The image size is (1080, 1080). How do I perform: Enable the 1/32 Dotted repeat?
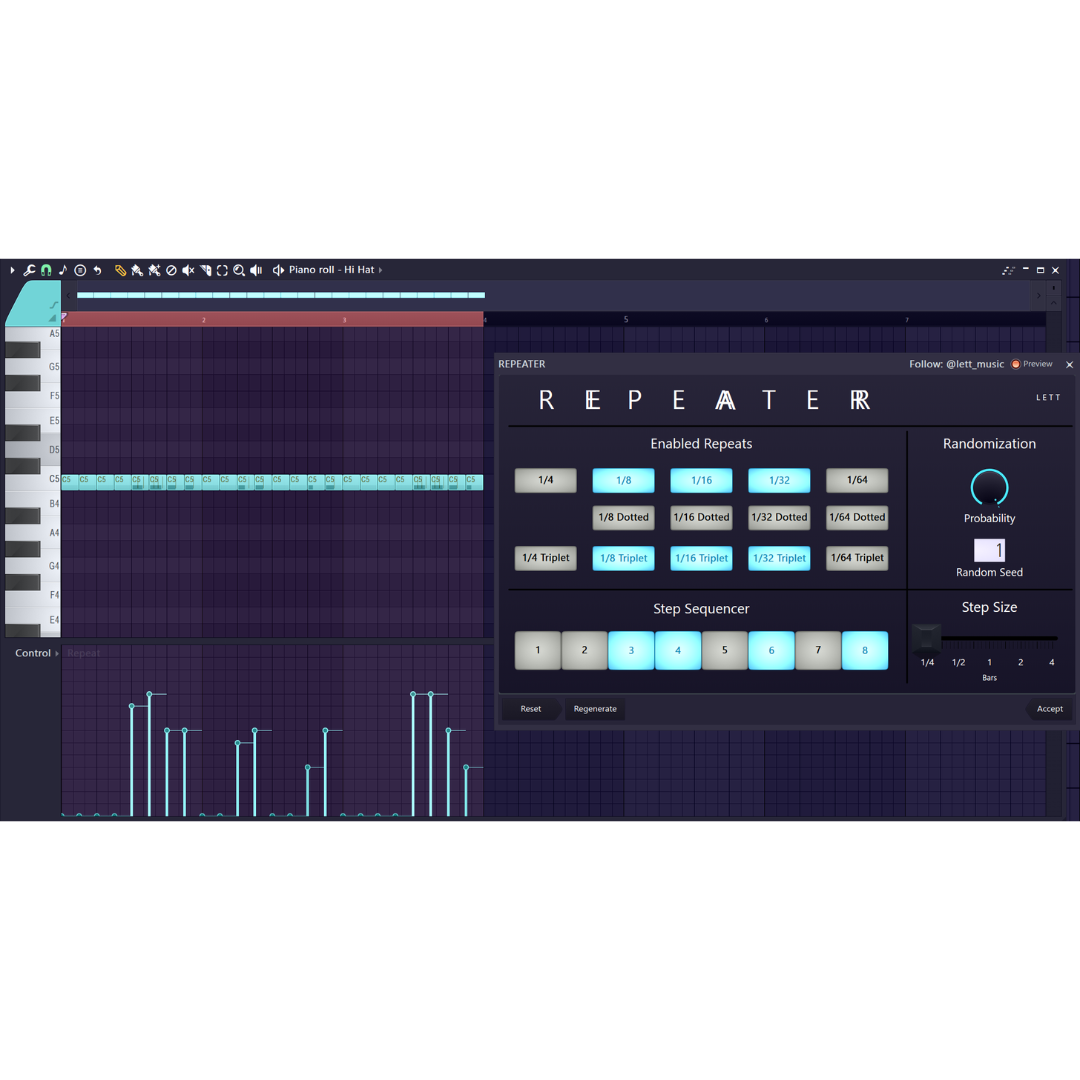click(x=779, y=517)
